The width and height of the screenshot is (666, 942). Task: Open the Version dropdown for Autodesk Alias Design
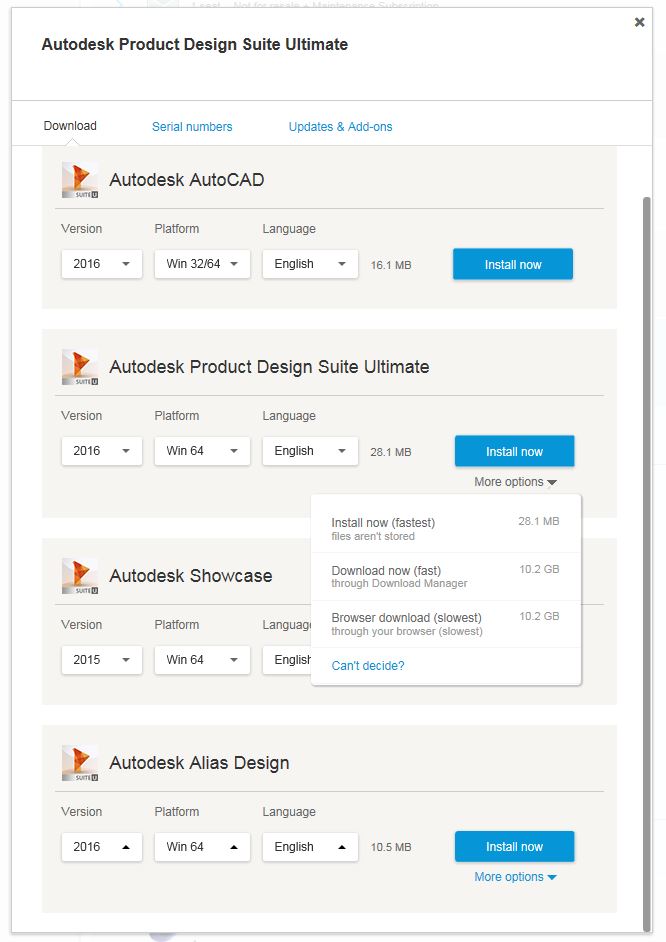[x=101, y=847]
